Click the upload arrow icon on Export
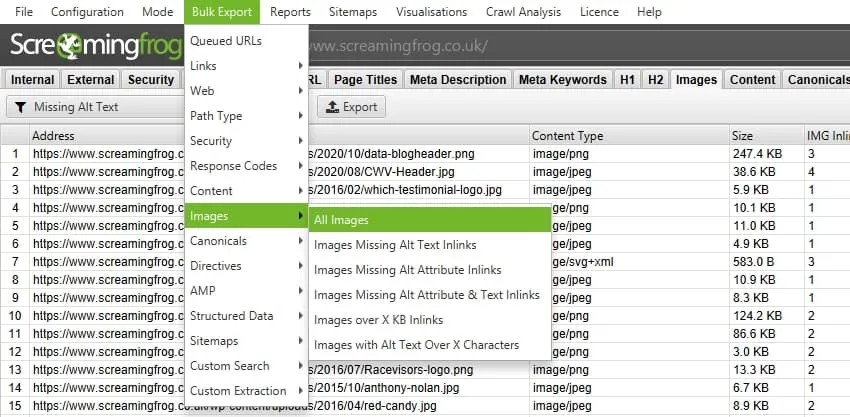 click(332, 107)
